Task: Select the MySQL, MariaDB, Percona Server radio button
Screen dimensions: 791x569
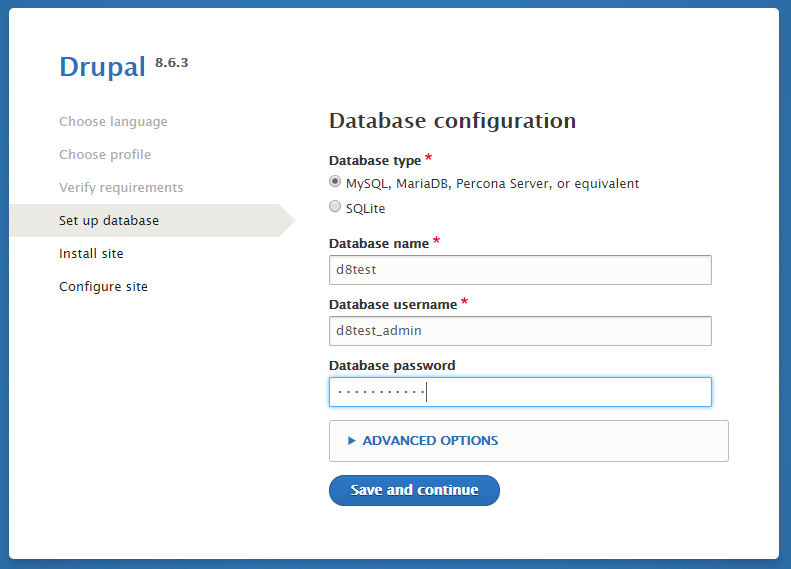Action: tap(335, 182)
